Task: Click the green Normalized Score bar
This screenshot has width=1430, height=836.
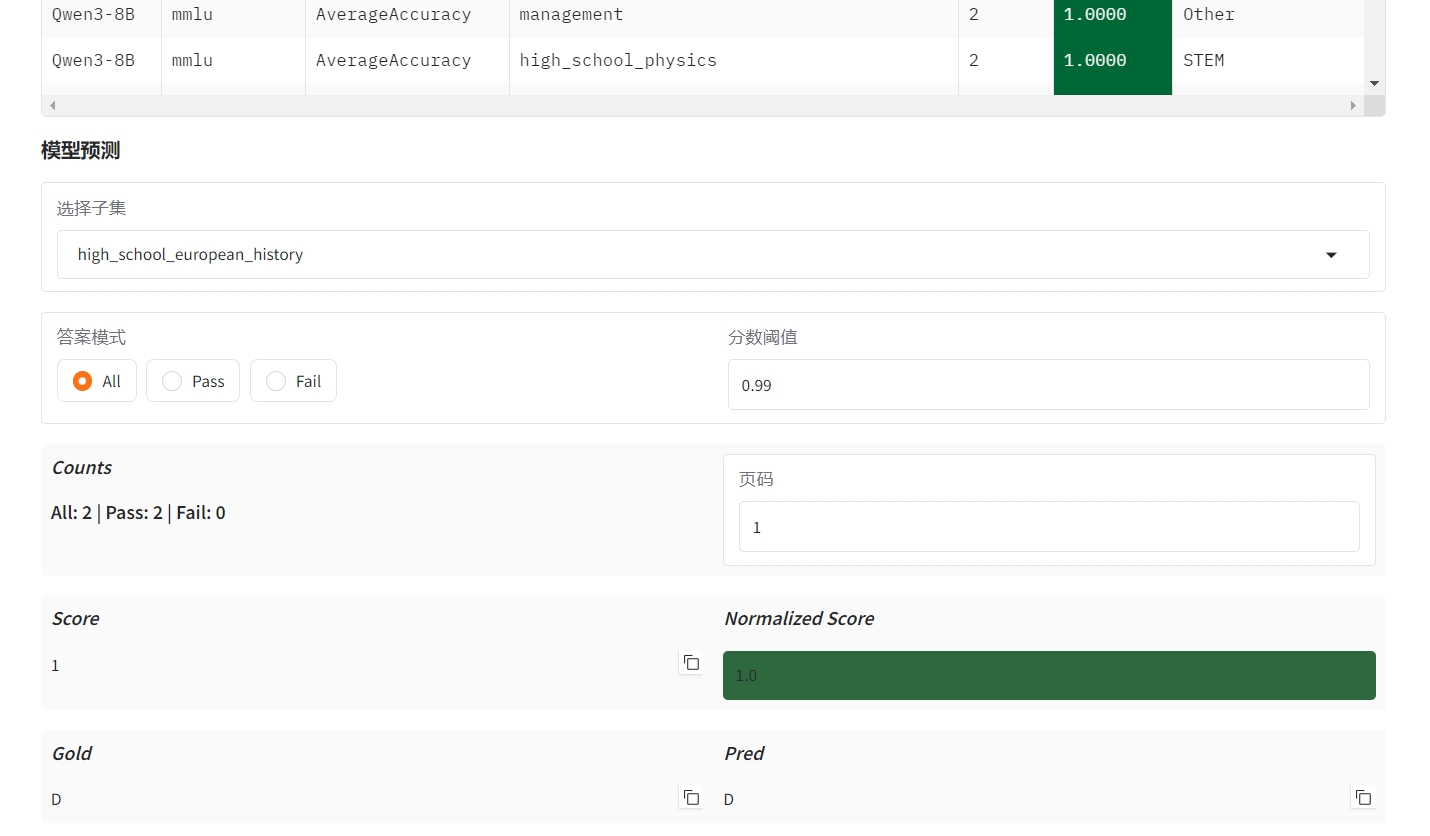Action: point(1048,675)
